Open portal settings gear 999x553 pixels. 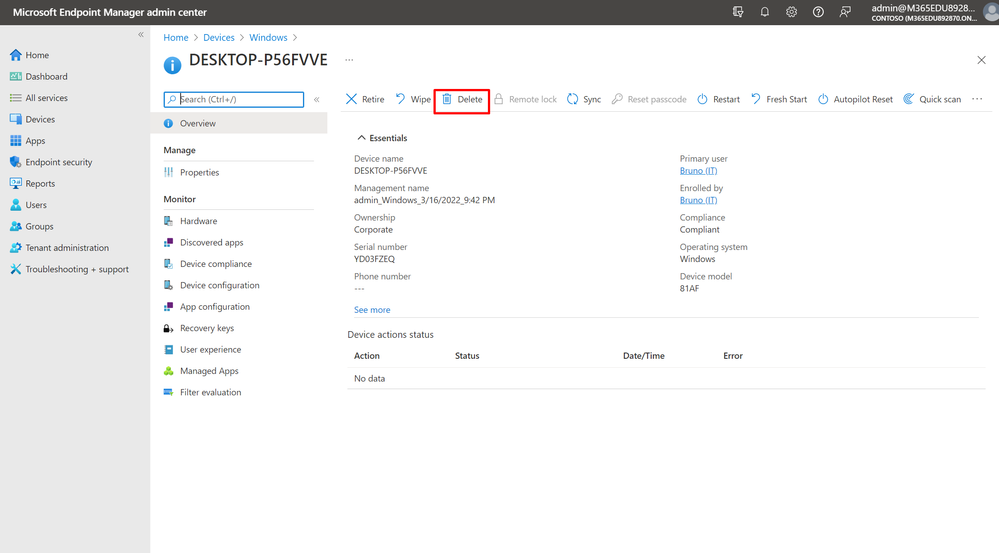[791, 12]
